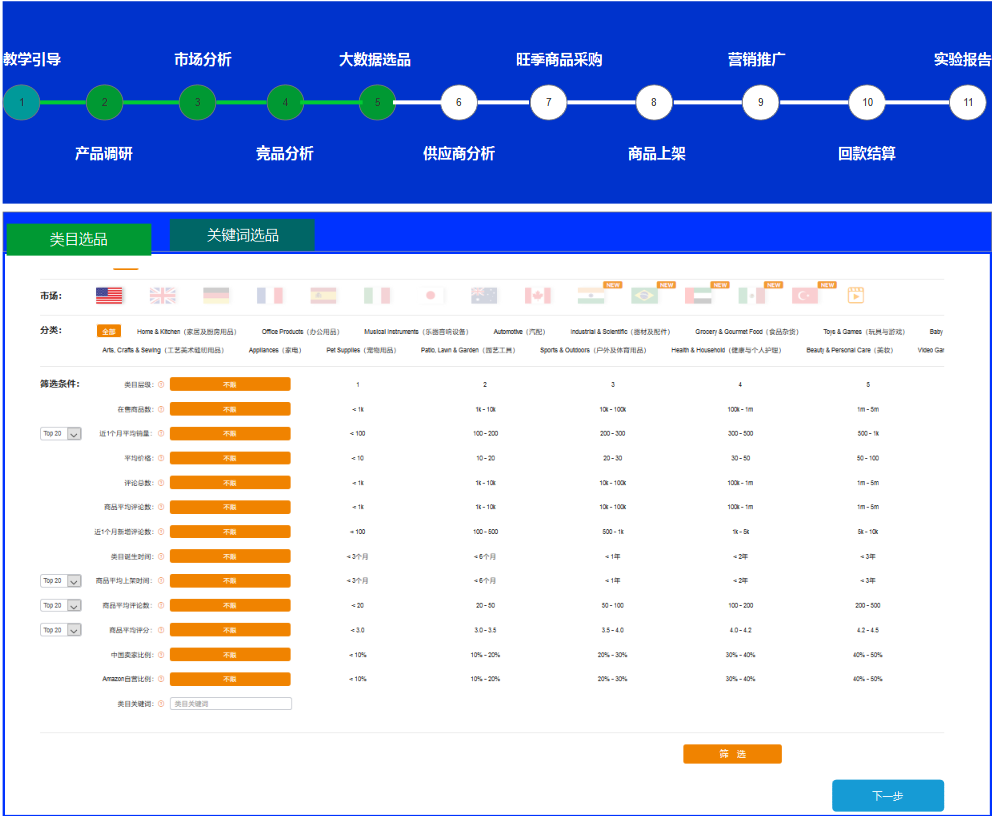Switch to the 关键词选品 tab
This screenshot has height=816, width=992.
pos(242,236)
